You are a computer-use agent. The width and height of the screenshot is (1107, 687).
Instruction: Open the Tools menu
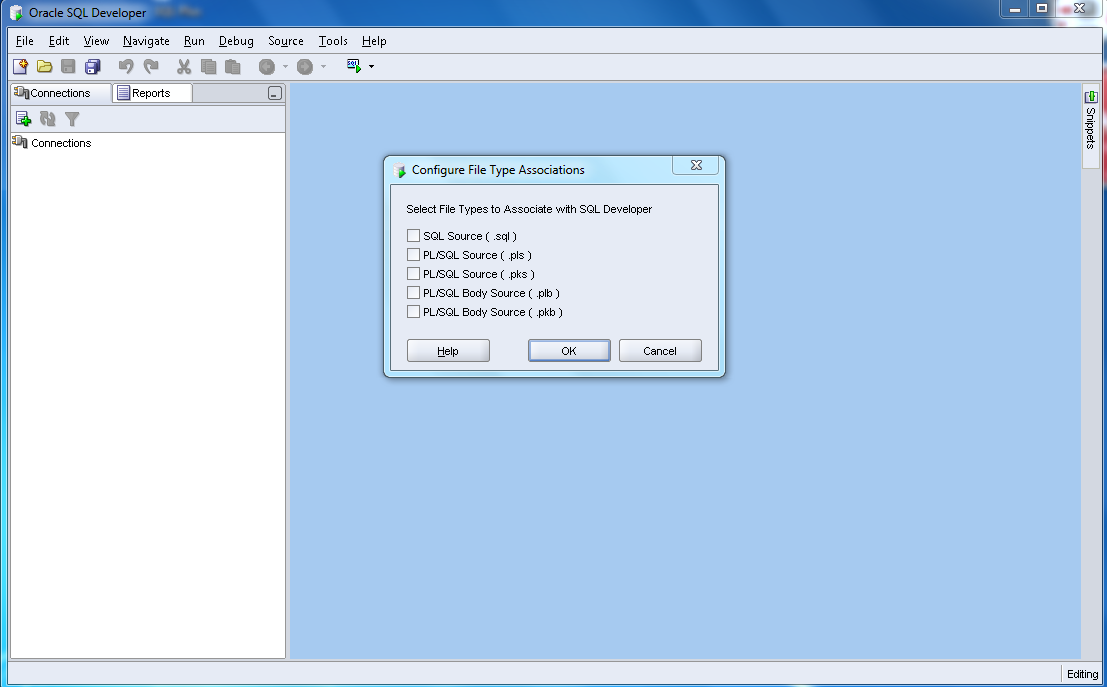333,41
